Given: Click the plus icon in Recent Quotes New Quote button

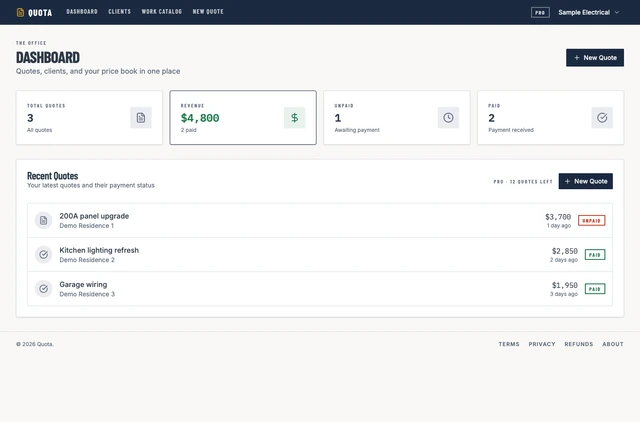Looking at the screenshot, I should [567, 181].
